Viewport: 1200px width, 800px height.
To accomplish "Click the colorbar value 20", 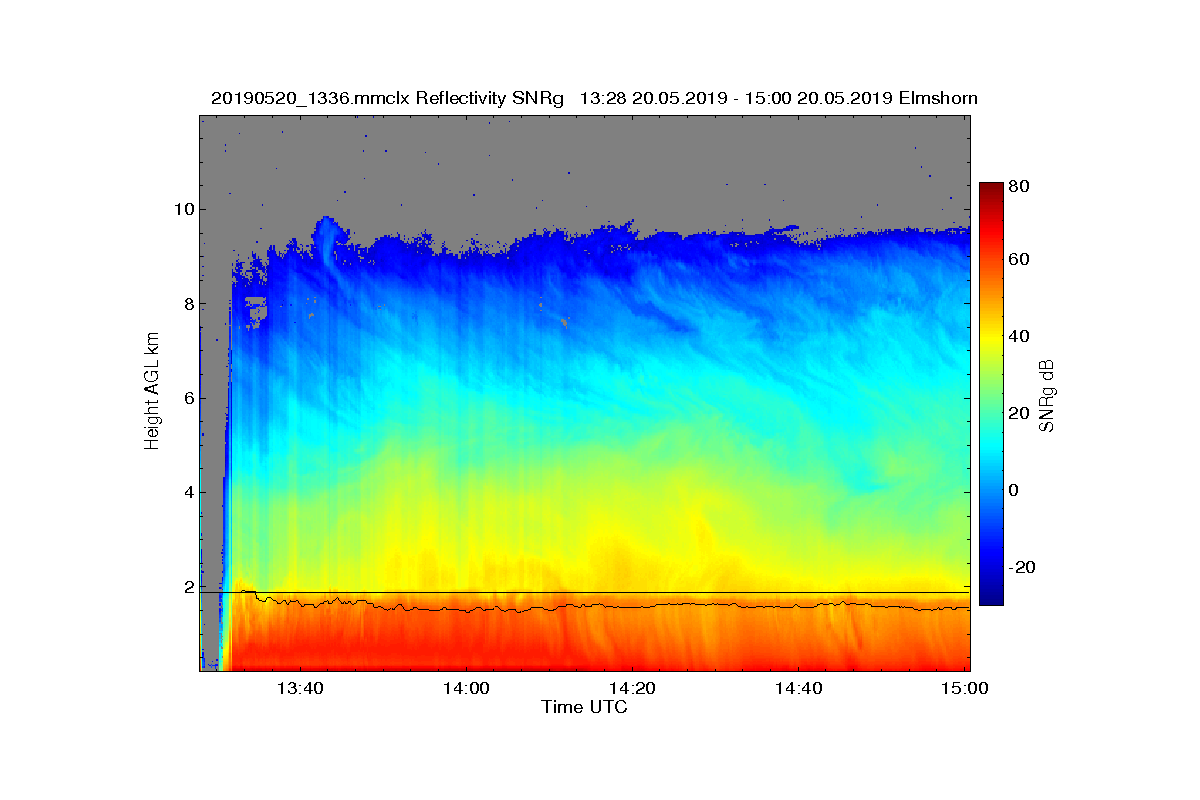I will pos(1021,413).
